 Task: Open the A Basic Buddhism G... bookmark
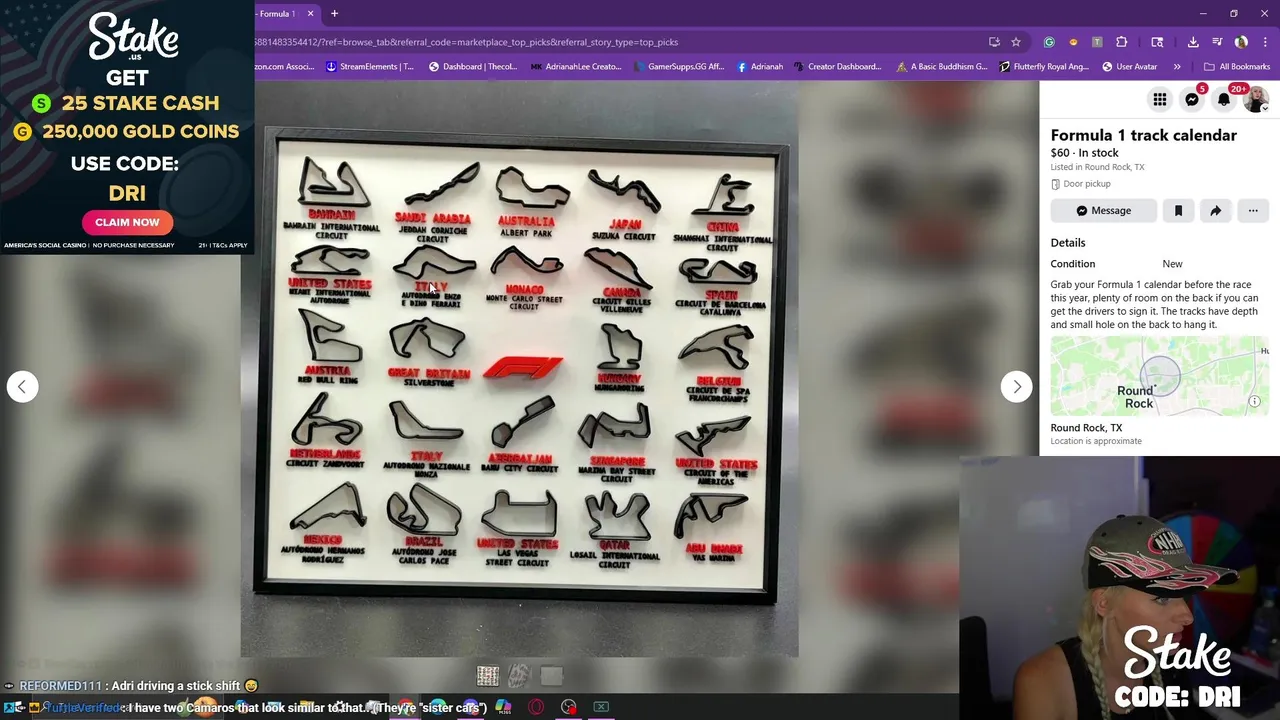coord(942,67)
